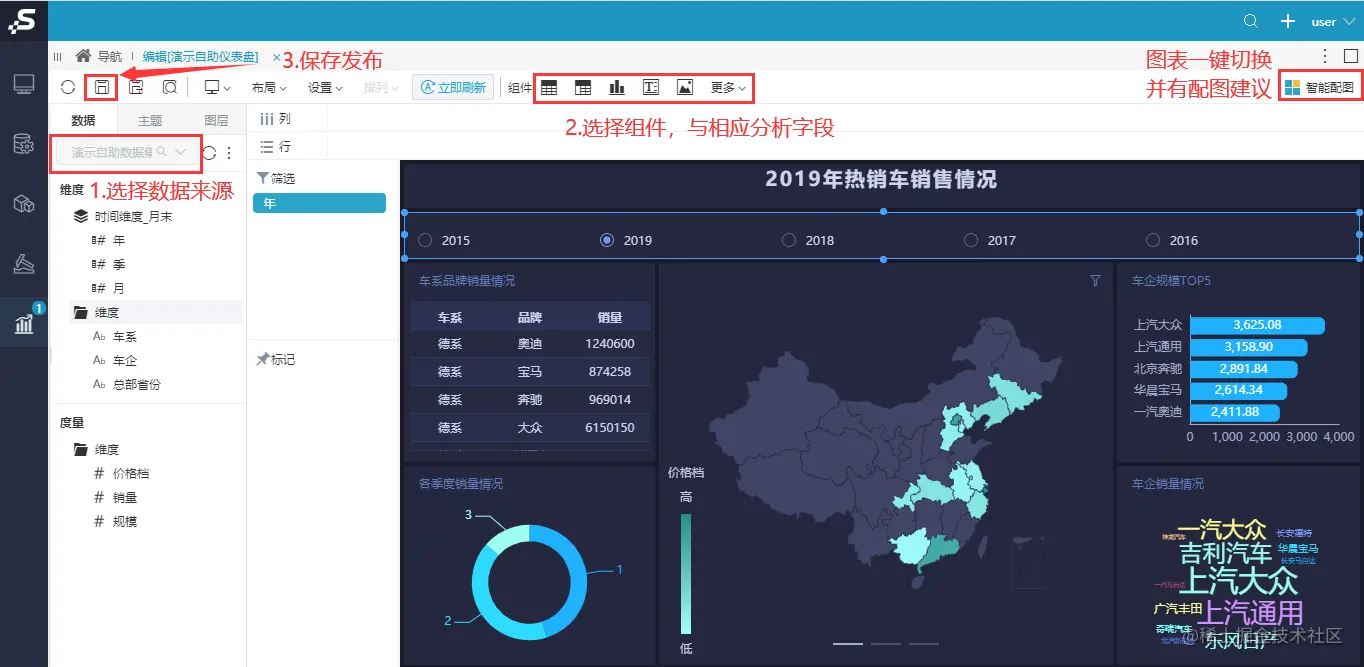The height and width of the screenshot is (667, 1364).
Task: Switch to the 主题 tab
Action: tap(148, 120)
